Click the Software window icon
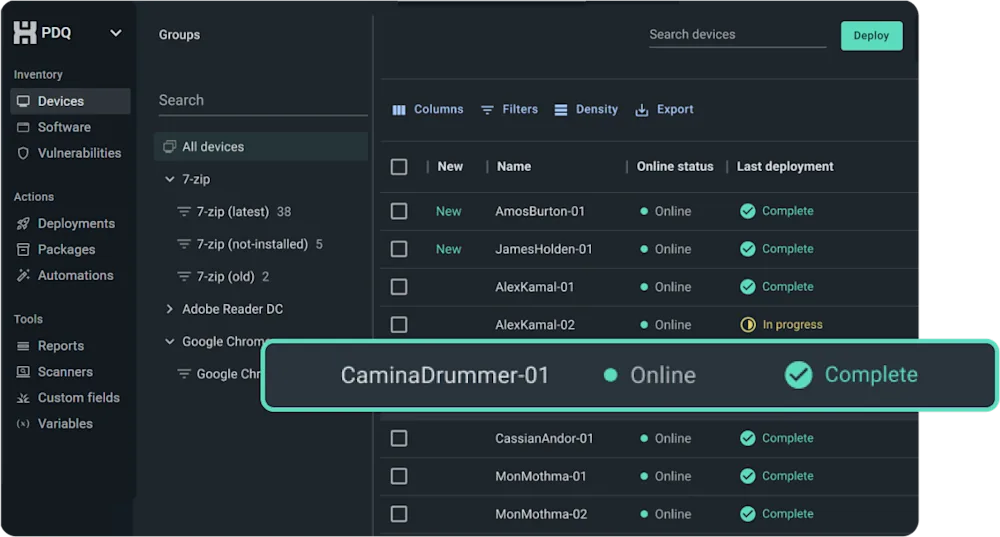1000x537 pixels. coord(23,127)
